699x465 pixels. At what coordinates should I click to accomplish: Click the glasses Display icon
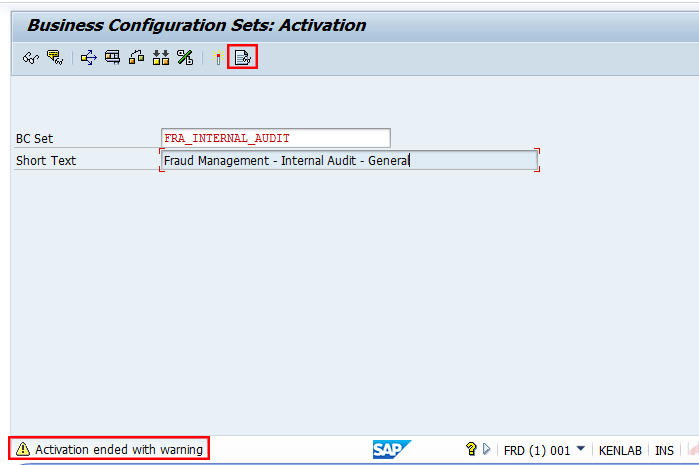31,58
